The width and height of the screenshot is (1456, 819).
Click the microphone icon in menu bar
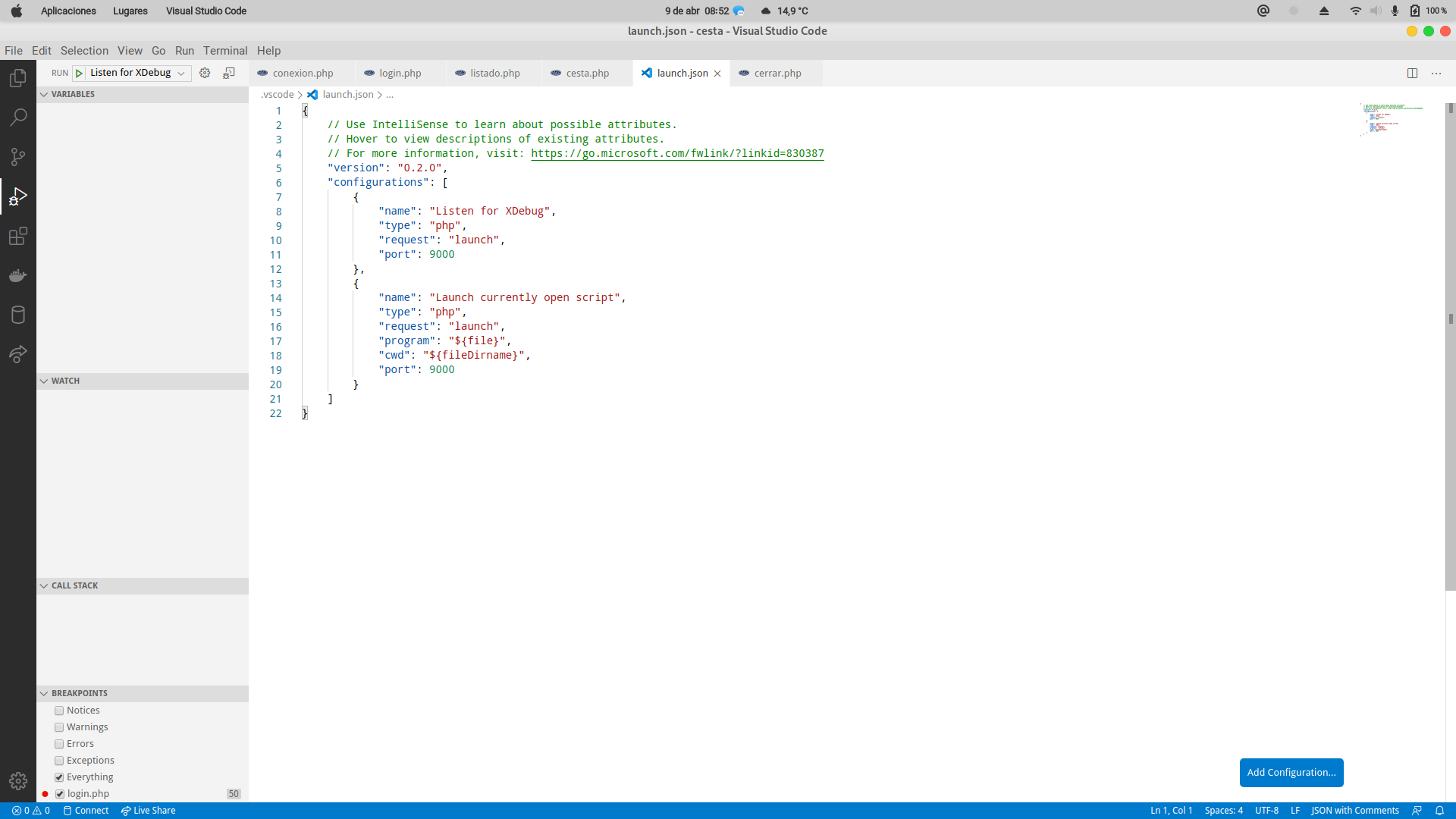[x=1395, y=11]
